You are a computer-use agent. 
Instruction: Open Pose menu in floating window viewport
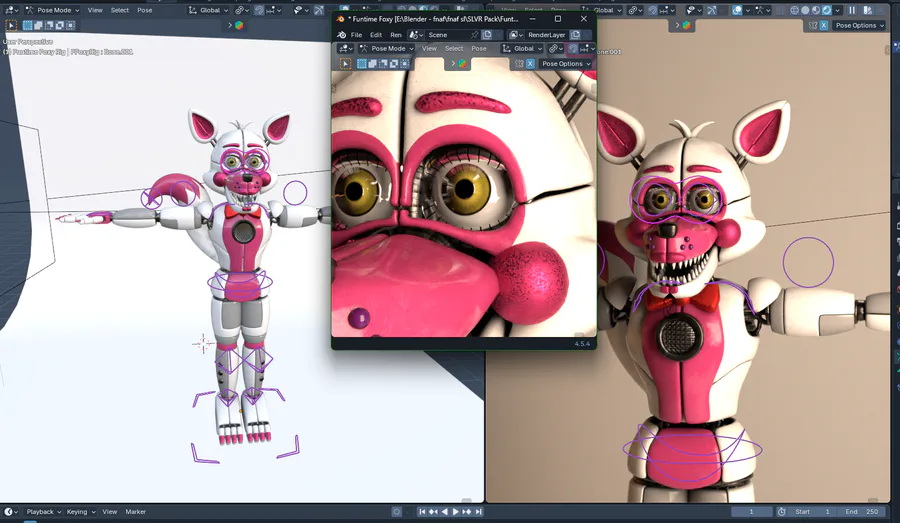tap(479, 49)
